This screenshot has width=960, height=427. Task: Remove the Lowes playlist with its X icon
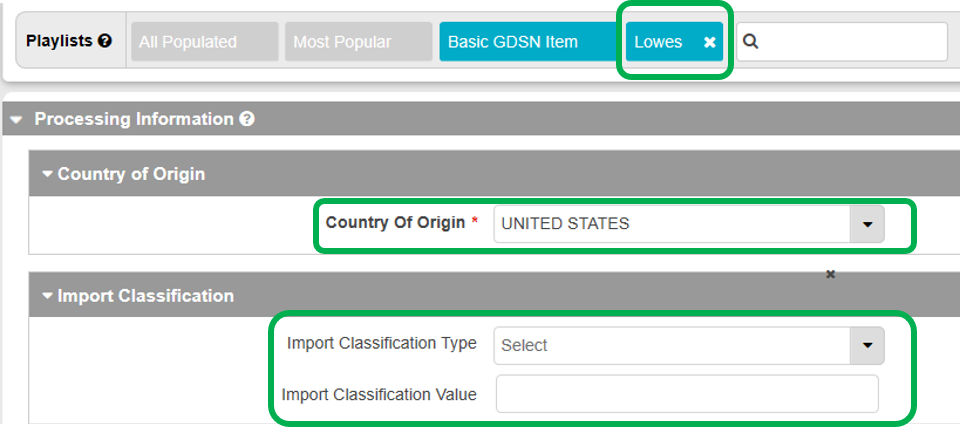point(709,42)
